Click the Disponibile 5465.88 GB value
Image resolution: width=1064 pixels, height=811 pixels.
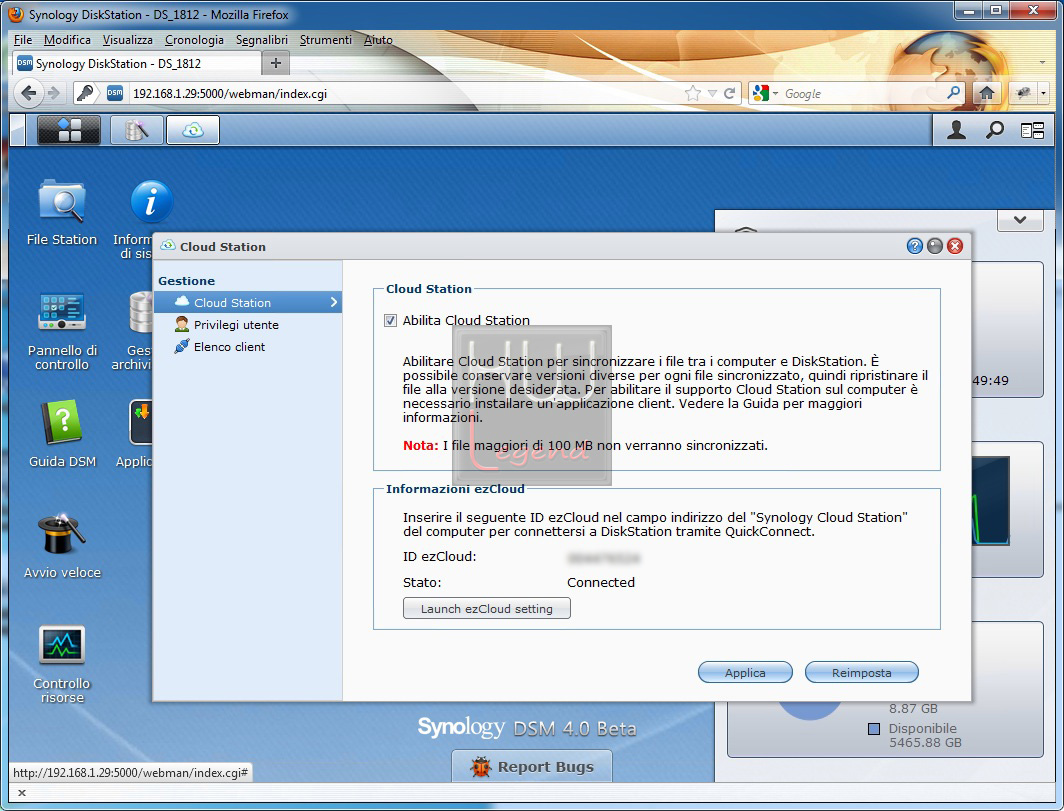[926, 742]
